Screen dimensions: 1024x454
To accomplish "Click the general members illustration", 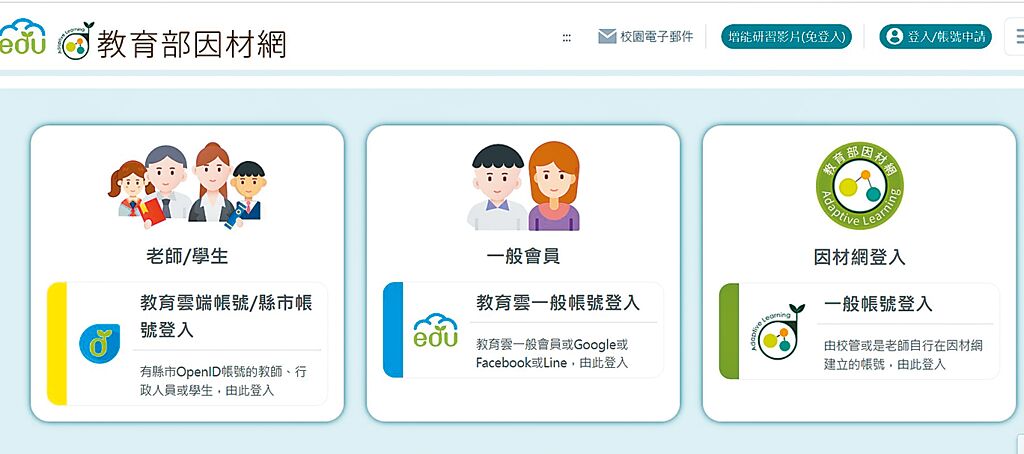I will point(523,185).
